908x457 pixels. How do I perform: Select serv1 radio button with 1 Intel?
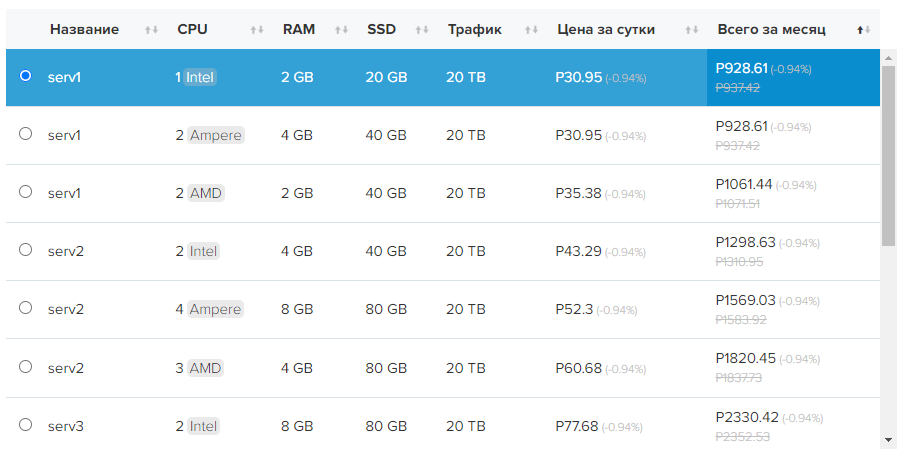click(26, 76)
